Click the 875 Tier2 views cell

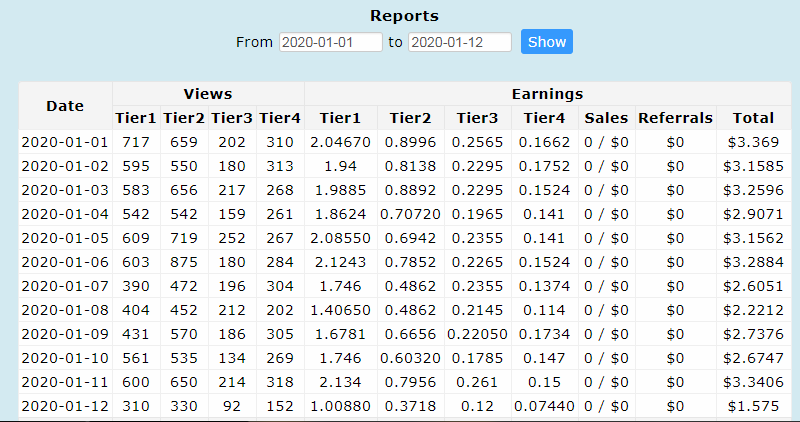pyautogui.click(x=184, y=262)
